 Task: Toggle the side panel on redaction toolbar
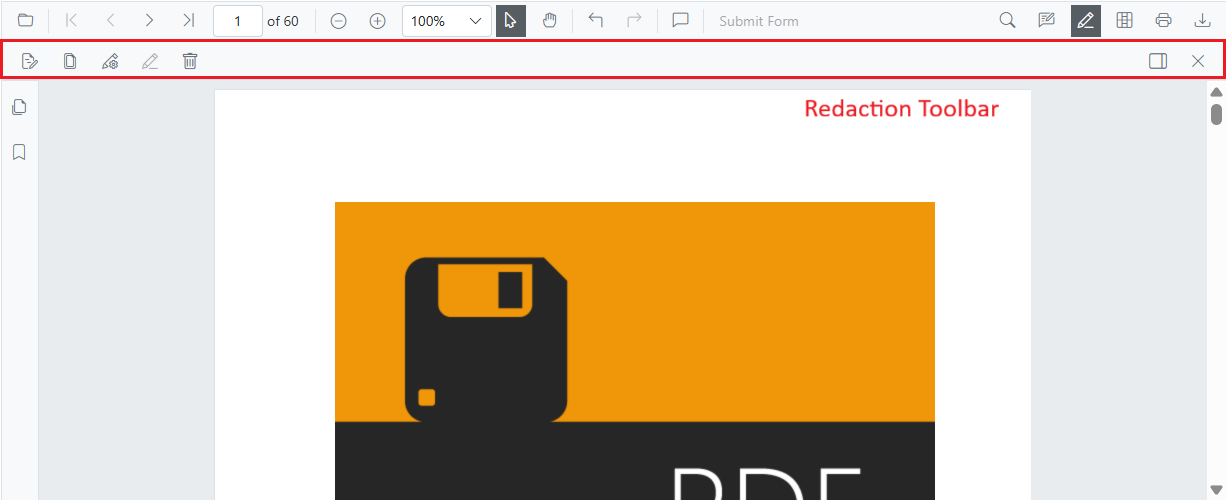pos(1158,61)
